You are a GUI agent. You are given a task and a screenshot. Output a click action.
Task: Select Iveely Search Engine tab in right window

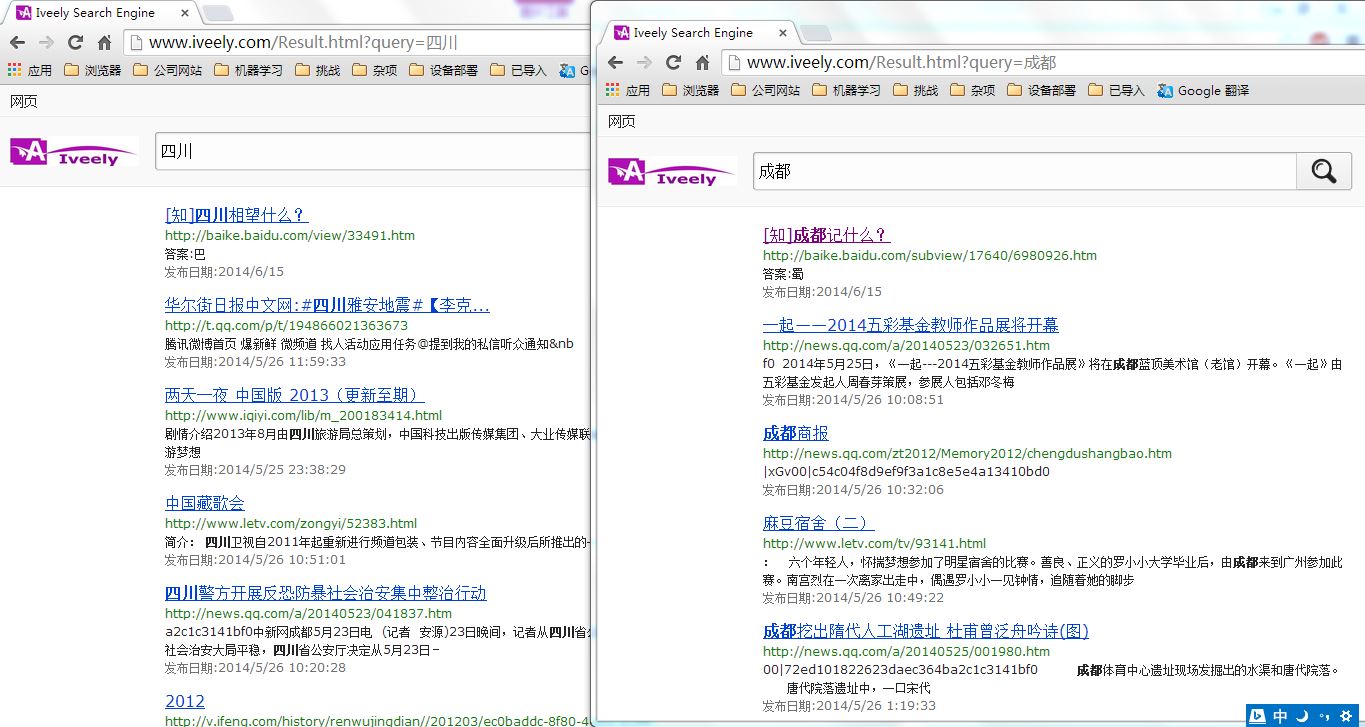tap(698, 33)
